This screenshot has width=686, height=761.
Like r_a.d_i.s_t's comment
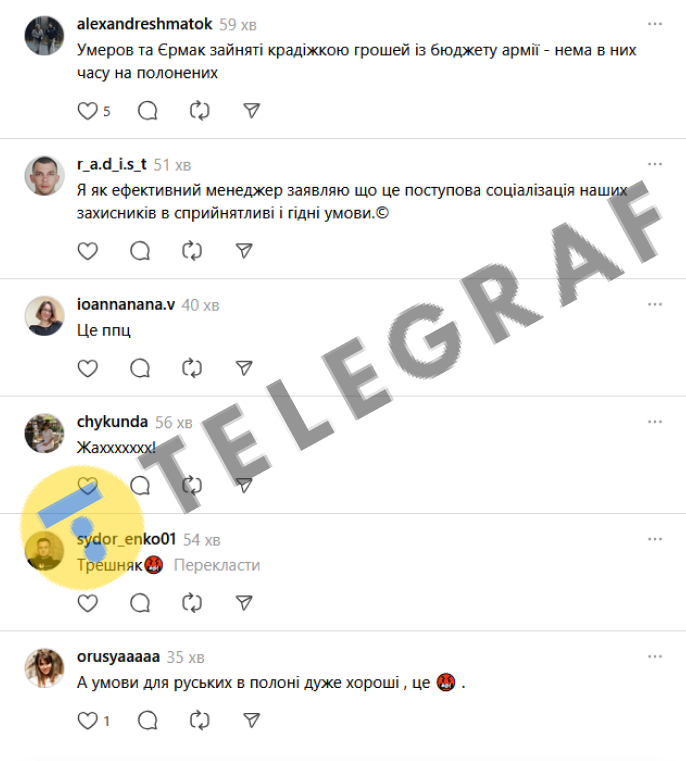click(88, 251)
